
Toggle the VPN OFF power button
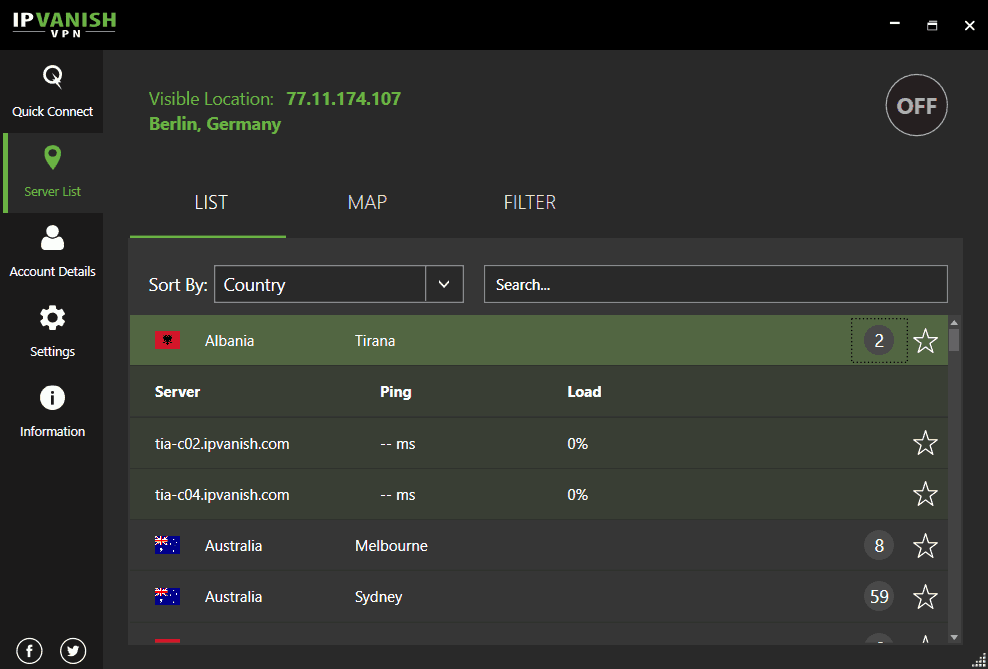click(916, 105)
